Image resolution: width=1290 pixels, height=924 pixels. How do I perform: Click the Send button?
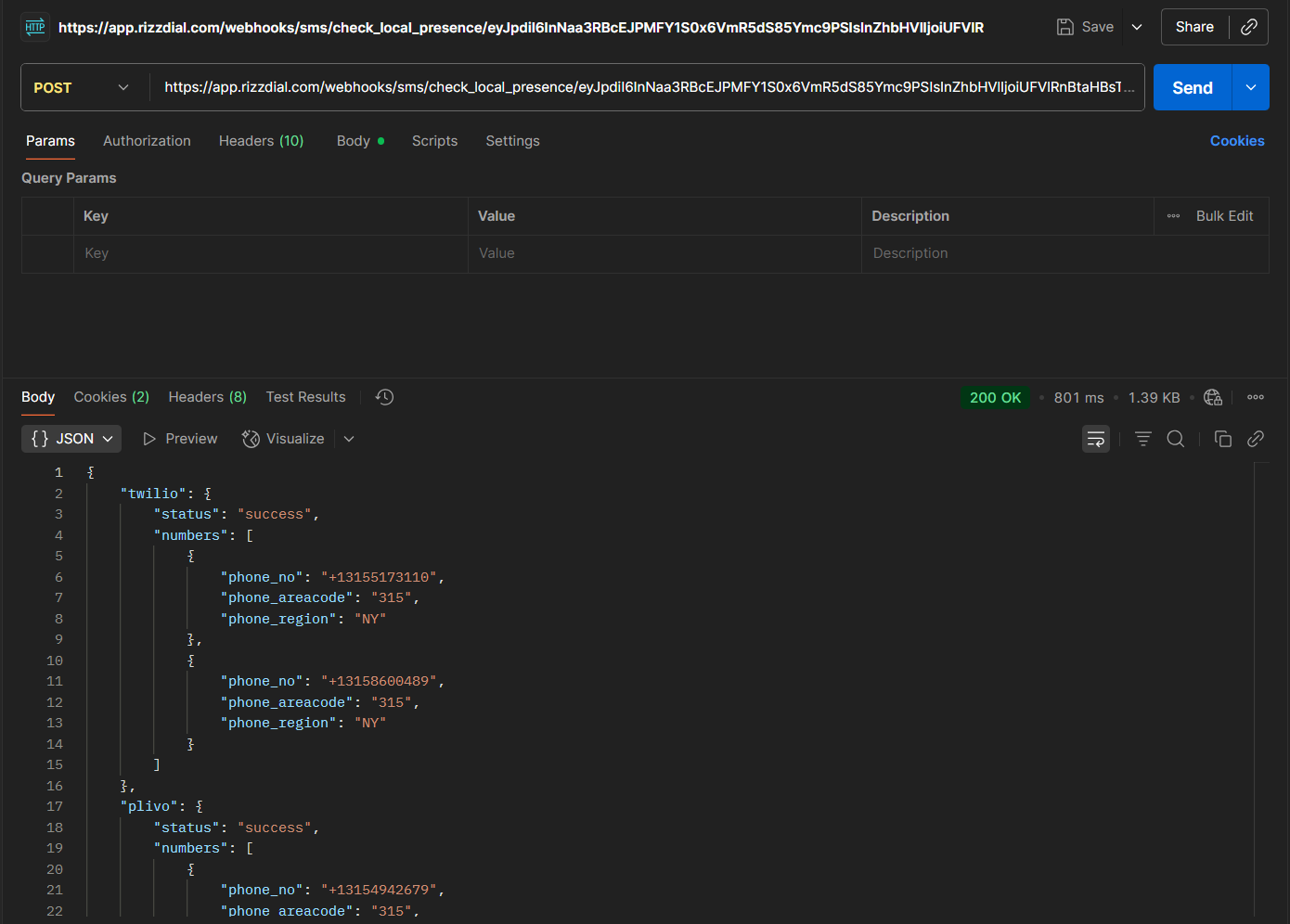coord(1192,87)
